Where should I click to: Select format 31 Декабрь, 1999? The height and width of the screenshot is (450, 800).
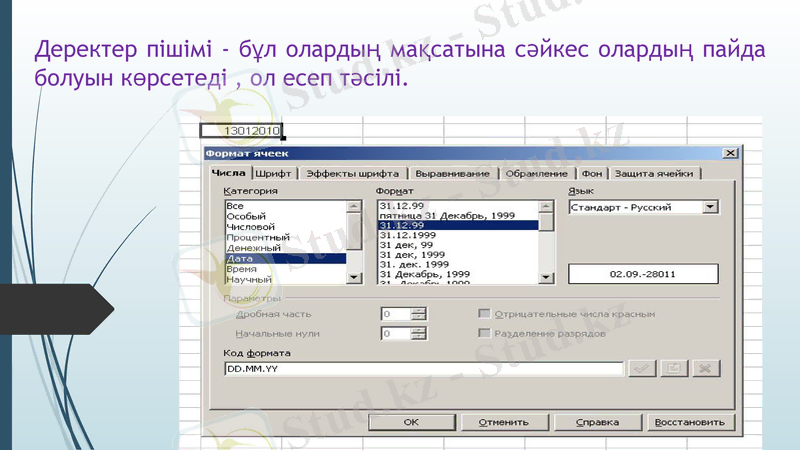pyautogui.click(x=458, y=274)
